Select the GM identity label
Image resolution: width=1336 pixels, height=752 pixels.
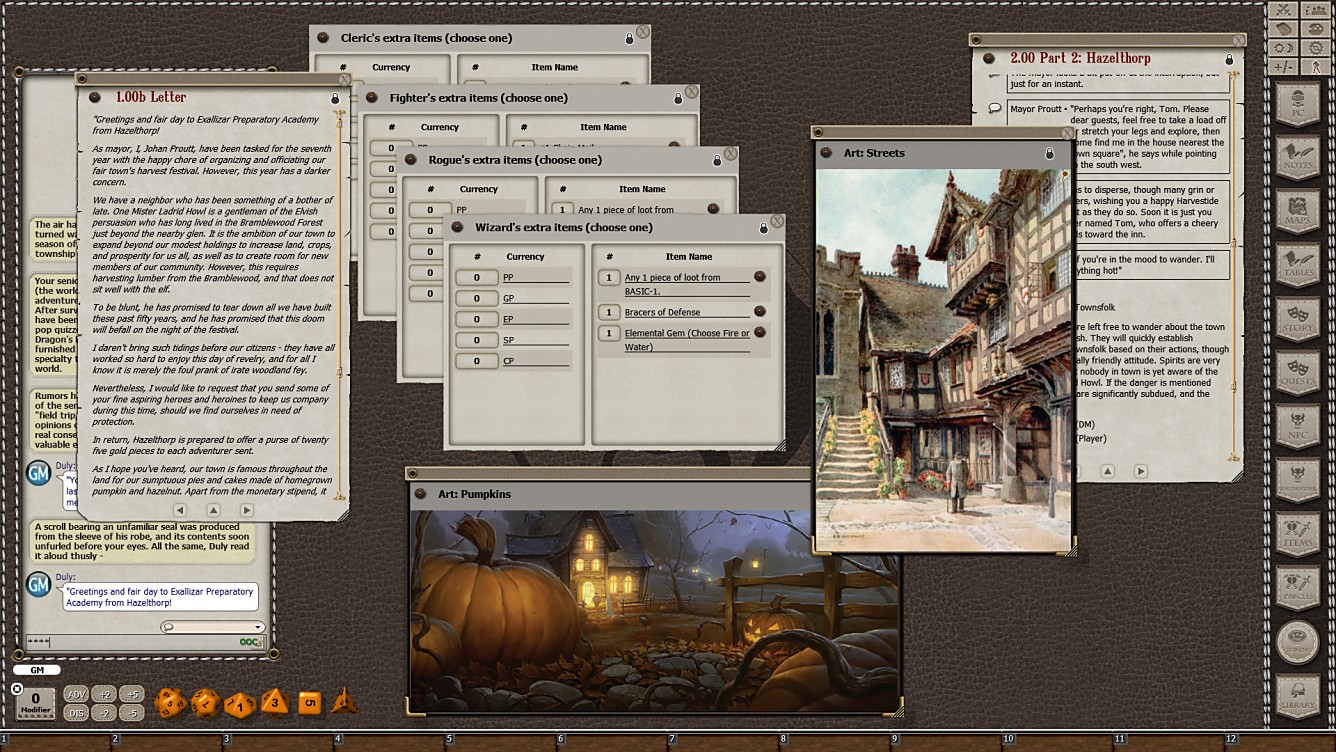pos(37,670)
